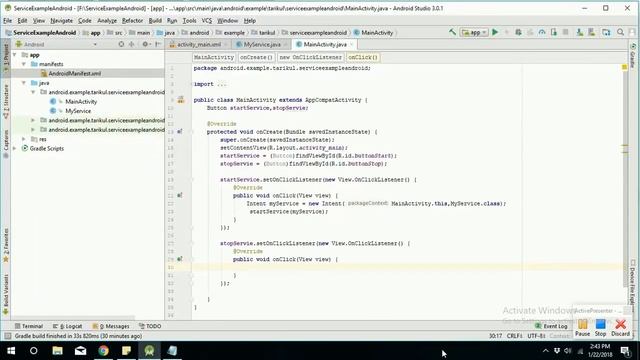The width and height of the screenshot is (640, 360).
Task: Click the Search Everywhere magnifier icon
Action: coord(620,32)
